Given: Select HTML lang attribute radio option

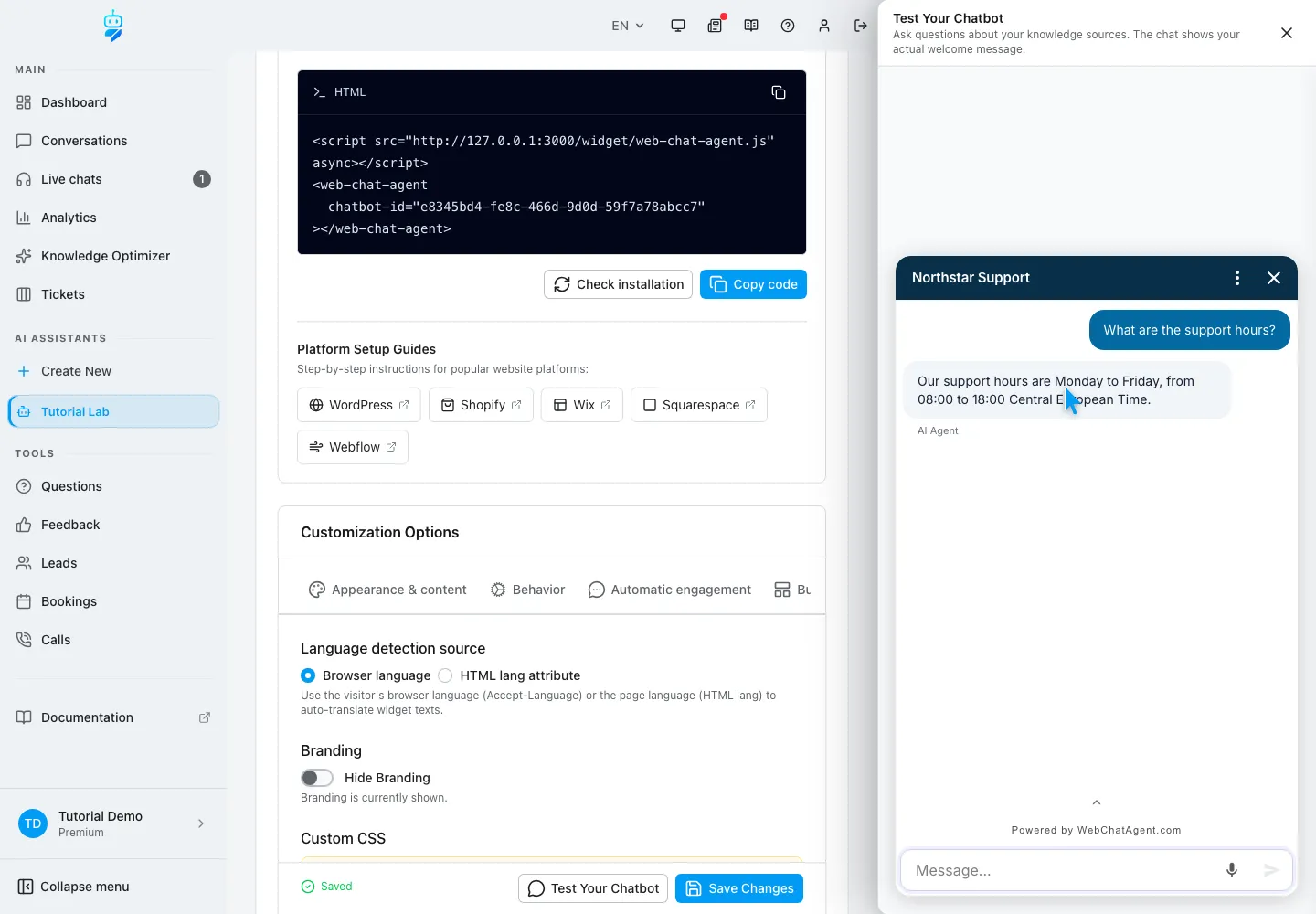Looking at the screenshot, I should click(445, 675).
